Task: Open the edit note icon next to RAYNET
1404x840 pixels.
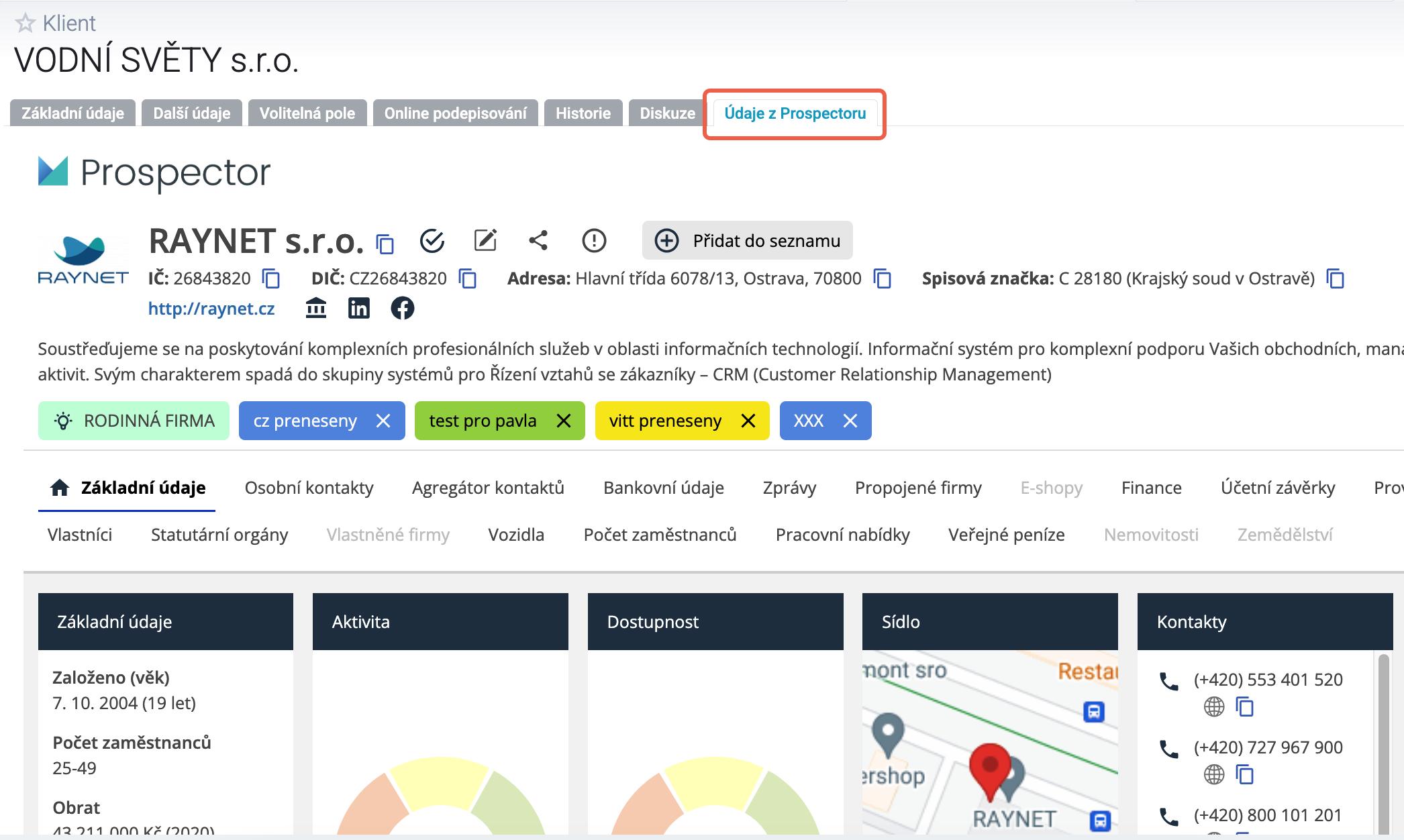Action: pos(485,240)
